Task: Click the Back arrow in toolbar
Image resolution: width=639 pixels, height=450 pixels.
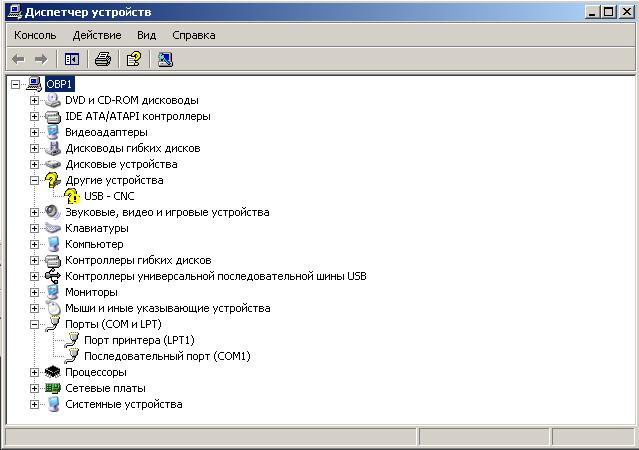Action: pyautogui.click(x=18, y=59)
